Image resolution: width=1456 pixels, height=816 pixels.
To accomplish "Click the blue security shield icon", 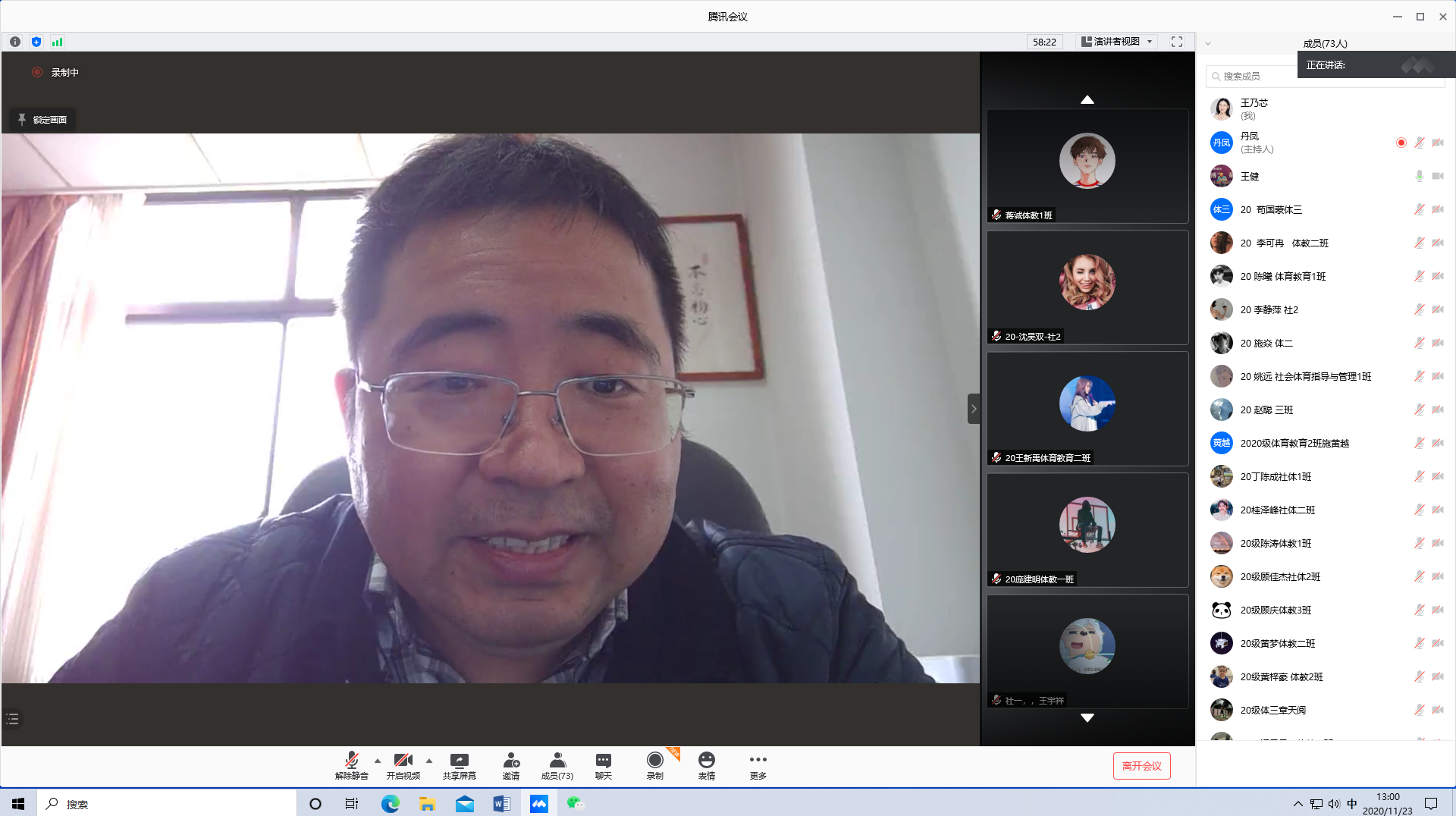I will 36,42.
